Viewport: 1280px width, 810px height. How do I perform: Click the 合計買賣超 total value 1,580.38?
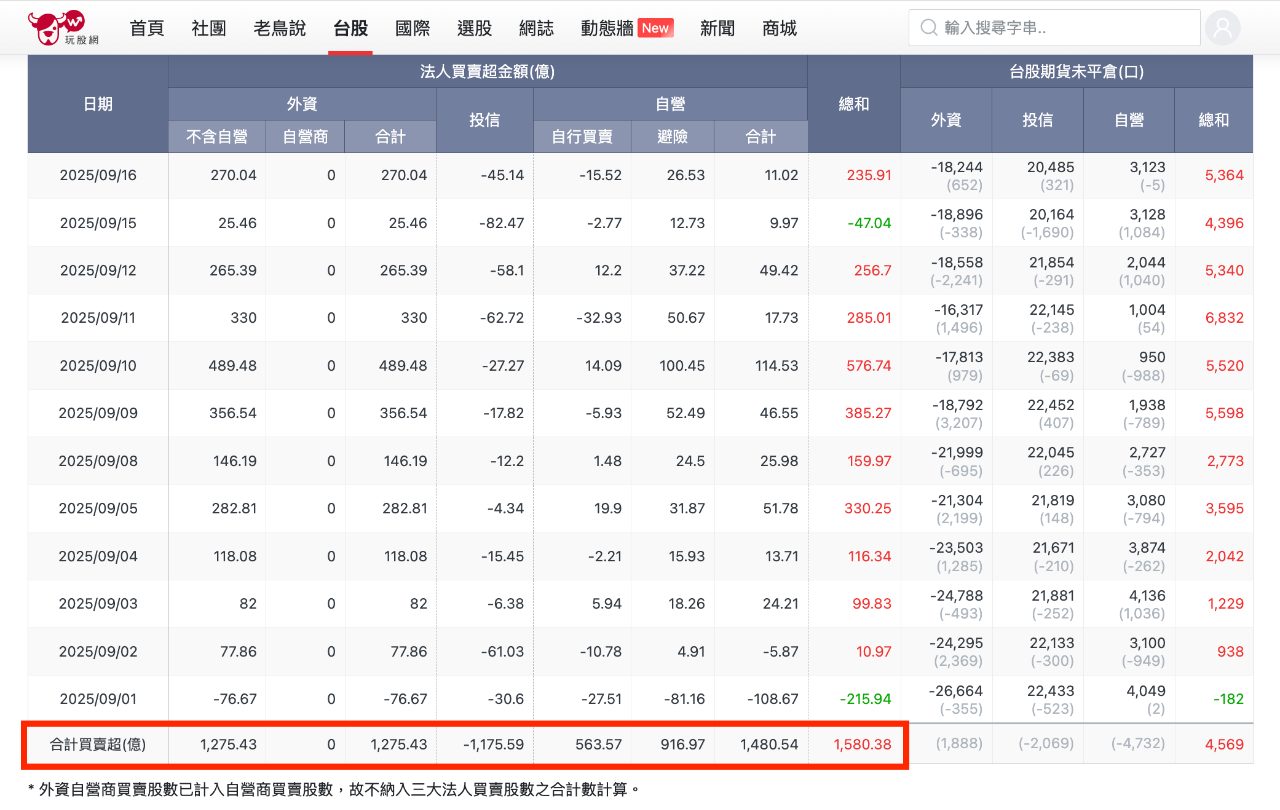pos(861,744)
